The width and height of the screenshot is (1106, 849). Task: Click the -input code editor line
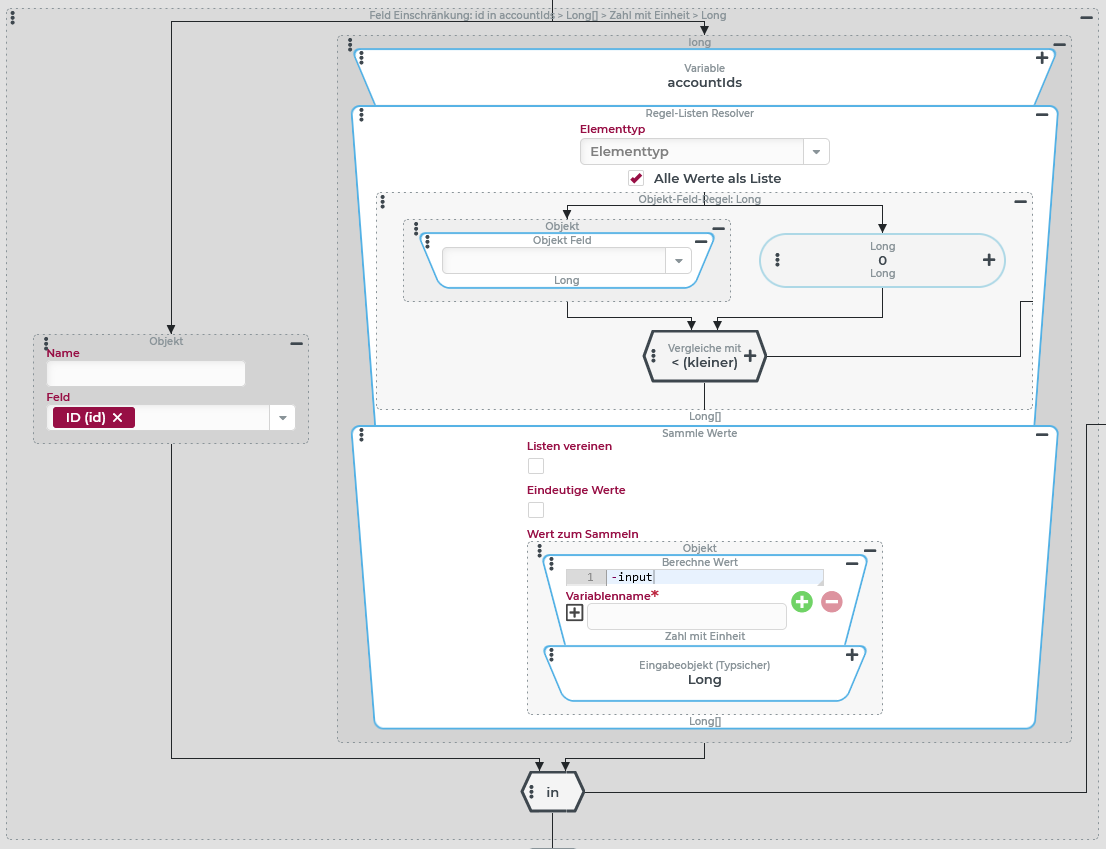(715, 577)
